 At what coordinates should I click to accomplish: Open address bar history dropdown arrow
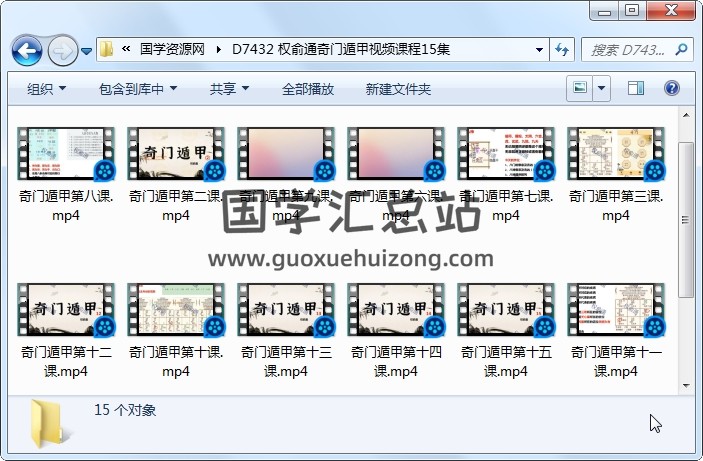539,49
